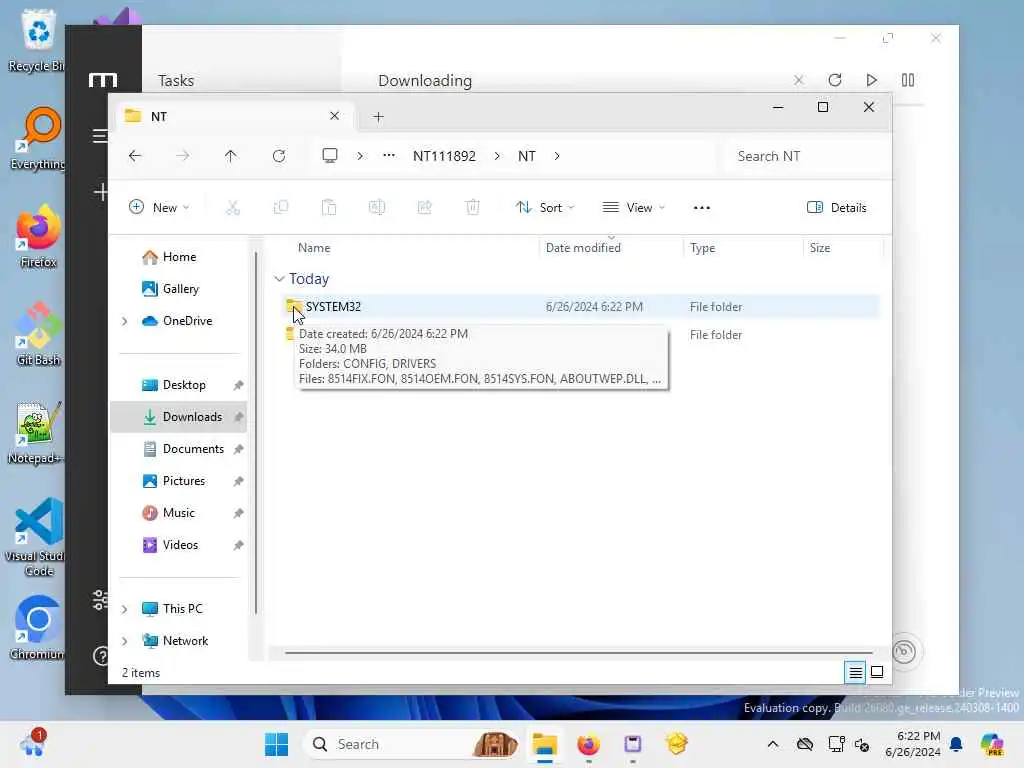1024x768 pixels.
Task: Open Notepad++ desktop shortcut
Action: click(x=36, y=432)
